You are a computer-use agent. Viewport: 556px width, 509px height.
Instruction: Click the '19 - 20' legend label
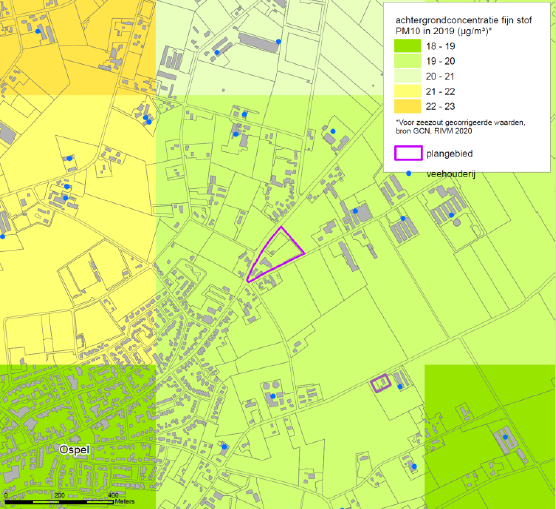pyautogui.click(x=440, y=61)
